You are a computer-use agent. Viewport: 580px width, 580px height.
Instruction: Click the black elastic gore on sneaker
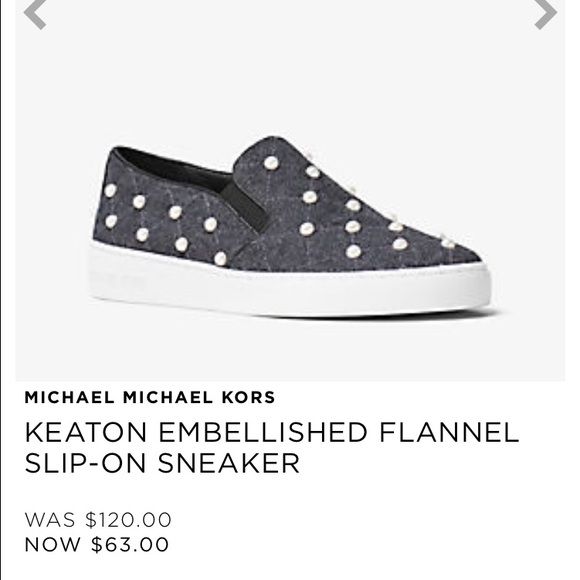point(244,205)
